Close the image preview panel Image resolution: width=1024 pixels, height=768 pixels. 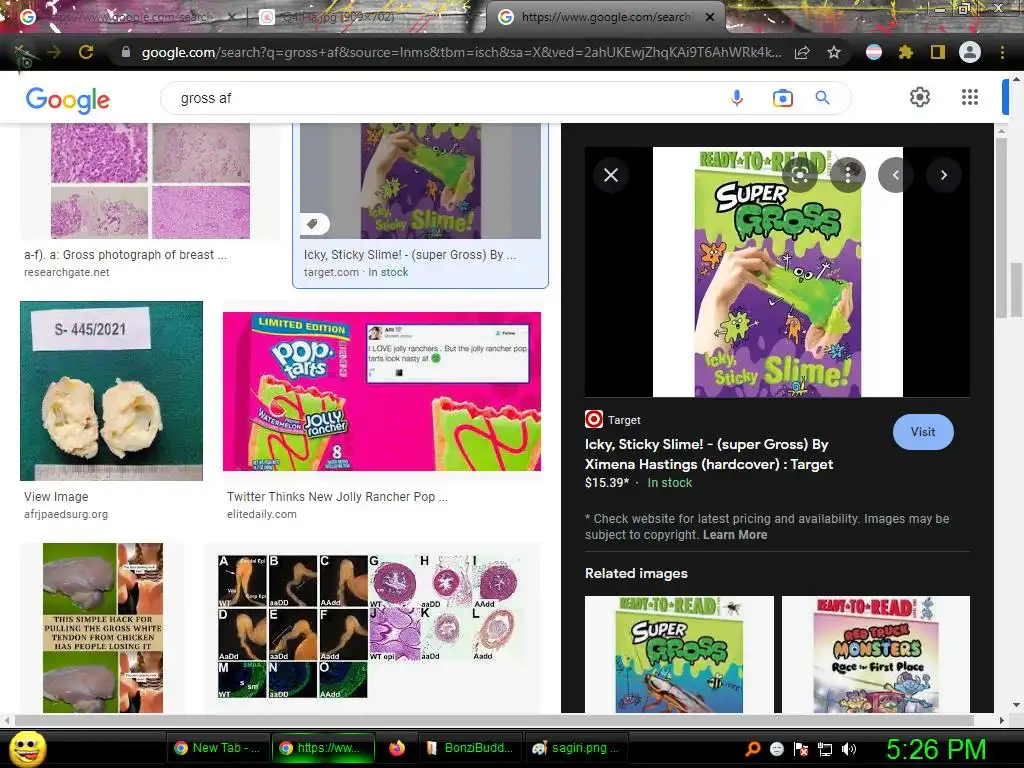(611, 175)
